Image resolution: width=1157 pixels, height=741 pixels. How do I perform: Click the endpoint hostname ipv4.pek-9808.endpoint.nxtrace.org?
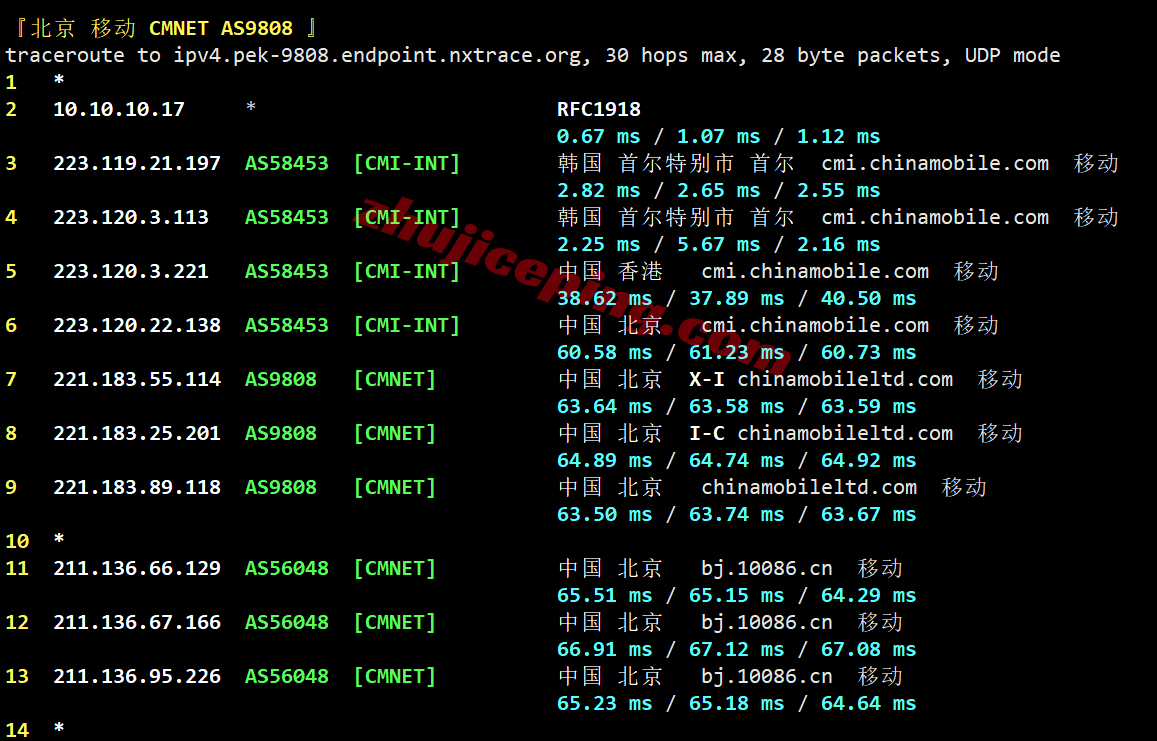pos(377,55)
